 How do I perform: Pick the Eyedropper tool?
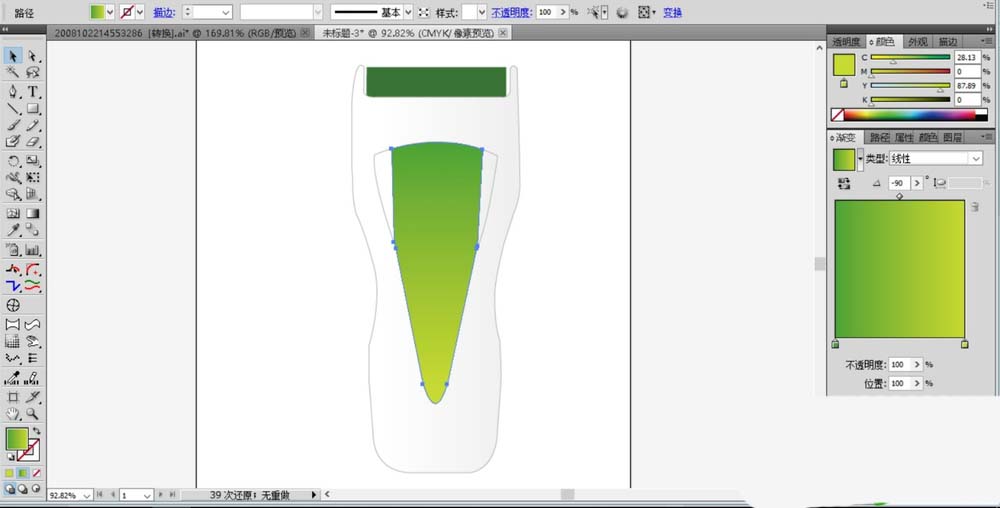click(12, 230)
